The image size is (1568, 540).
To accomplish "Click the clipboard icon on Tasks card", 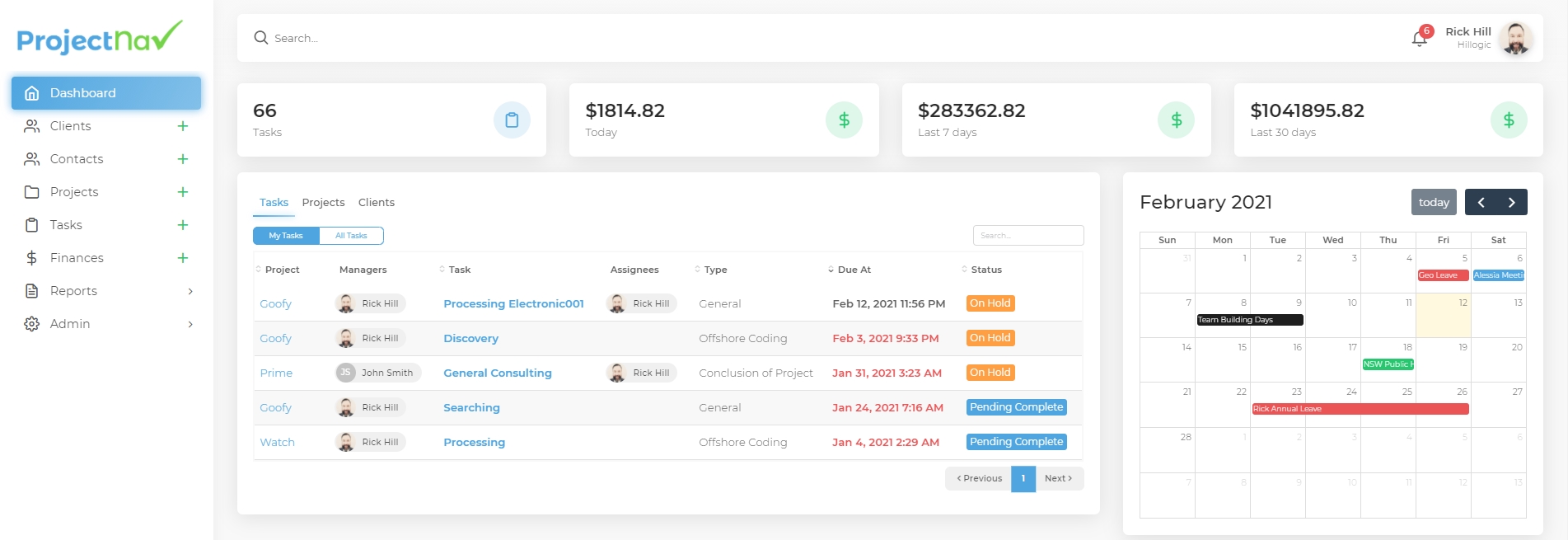I will click(512, 120).
